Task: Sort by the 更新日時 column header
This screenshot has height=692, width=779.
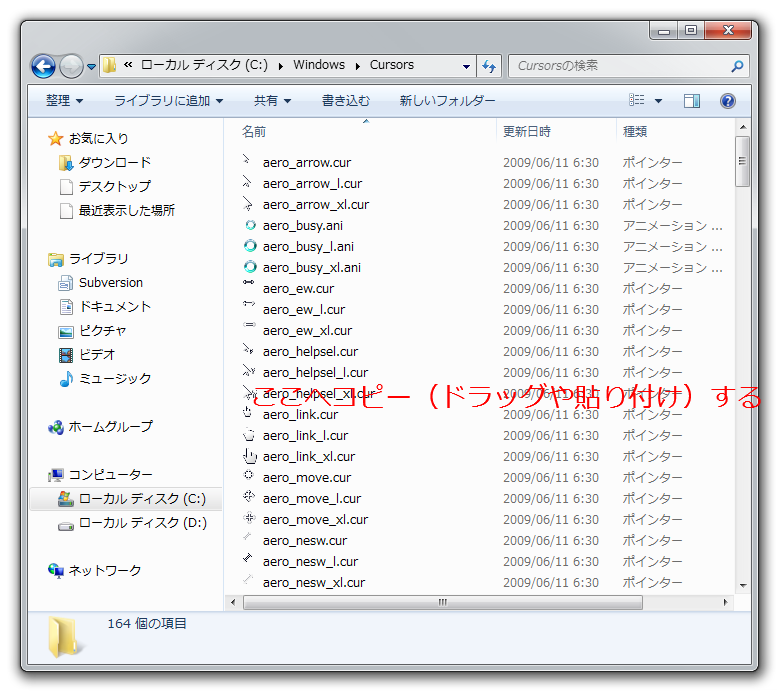Action: click(527, 131)
